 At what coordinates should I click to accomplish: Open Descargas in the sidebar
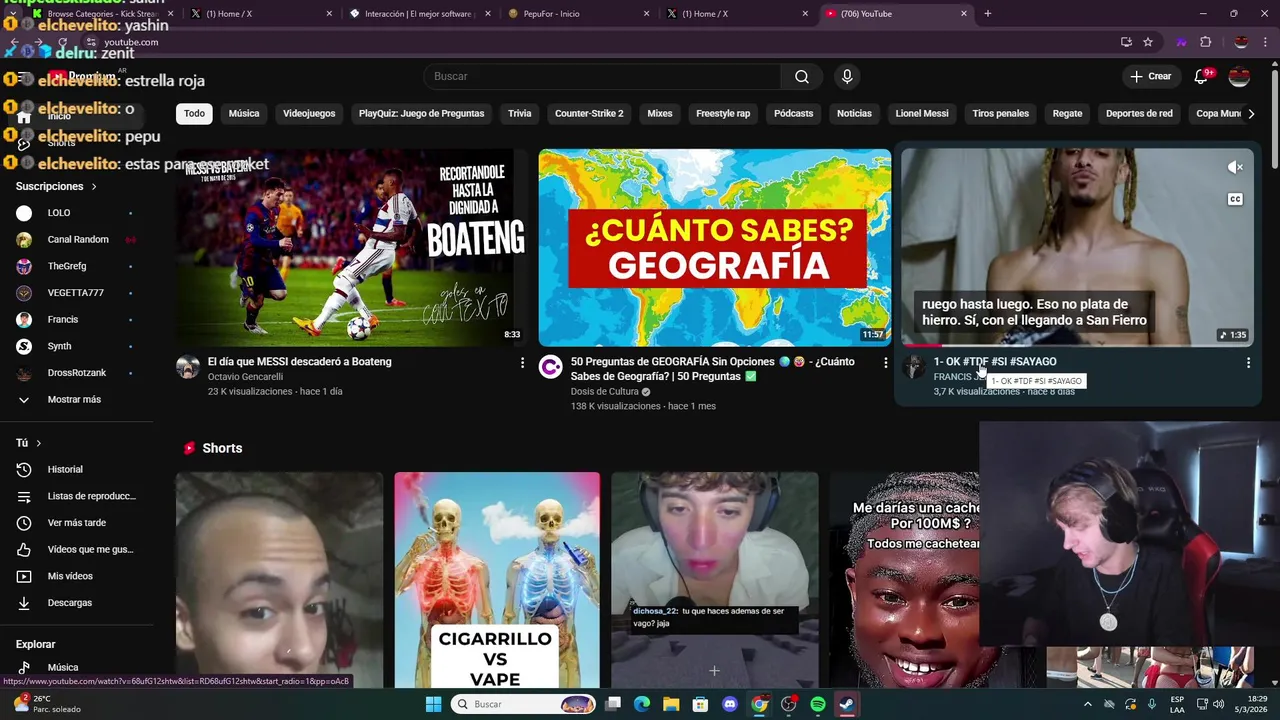pyautogui.click(x=77, y=603)
